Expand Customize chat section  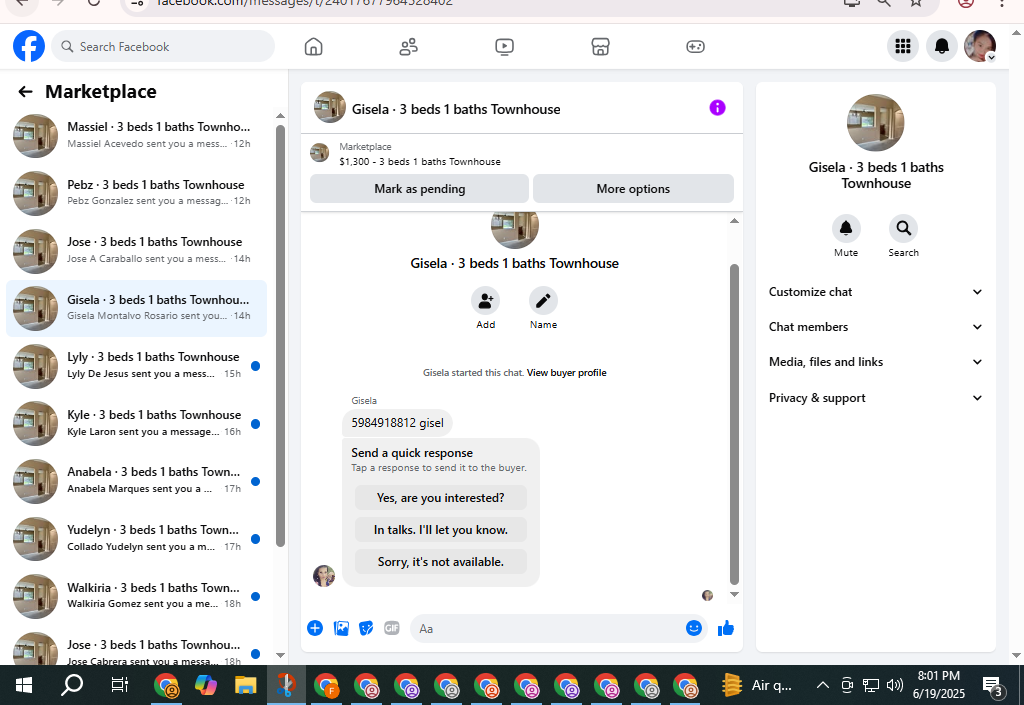coord(876,292)
